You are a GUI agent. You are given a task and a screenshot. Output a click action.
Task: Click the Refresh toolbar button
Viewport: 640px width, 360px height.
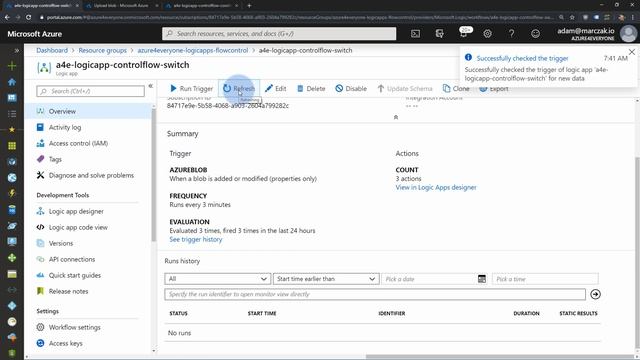(239, 89)
